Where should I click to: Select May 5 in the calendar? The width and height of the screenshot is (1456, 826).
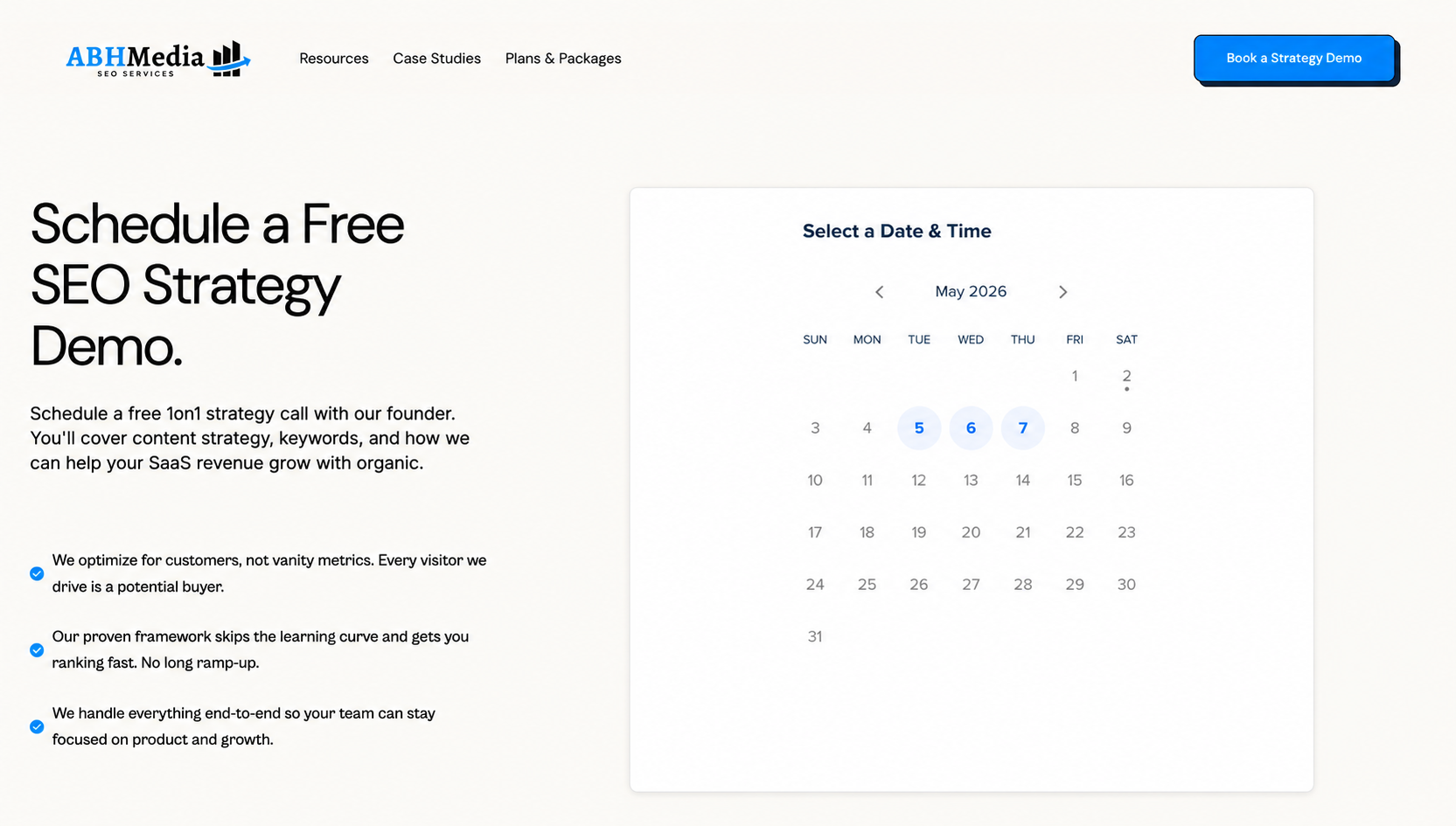click(919, 428)
